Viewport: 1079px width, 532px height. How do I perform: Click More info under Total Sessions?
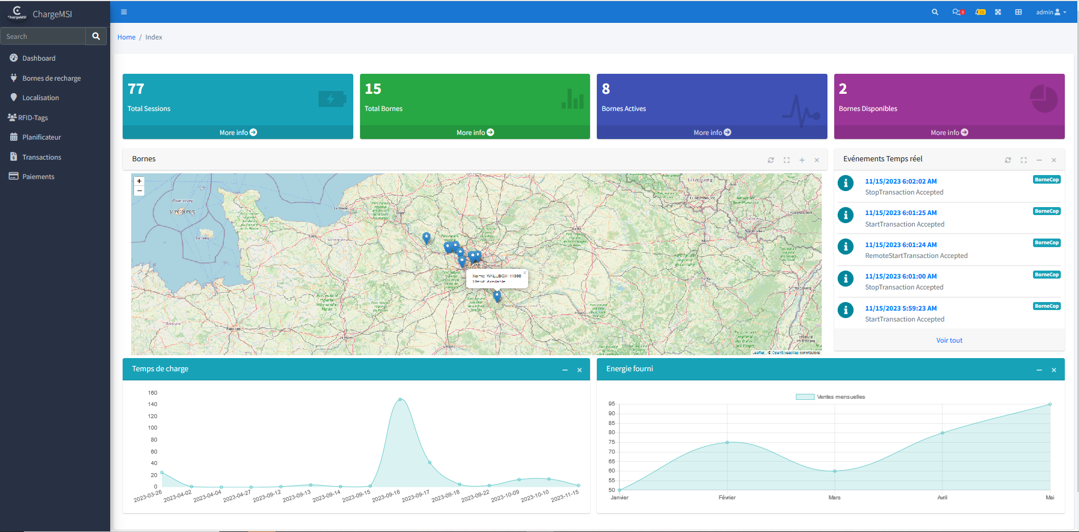click(x=238, y=132)
